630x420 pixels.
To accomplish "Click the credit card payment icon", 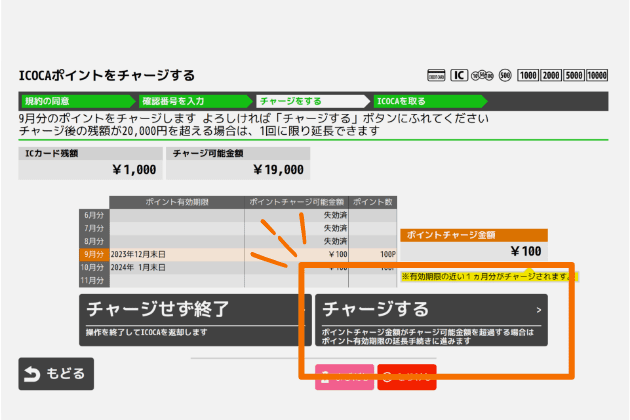I will click(x=436, y=75).
